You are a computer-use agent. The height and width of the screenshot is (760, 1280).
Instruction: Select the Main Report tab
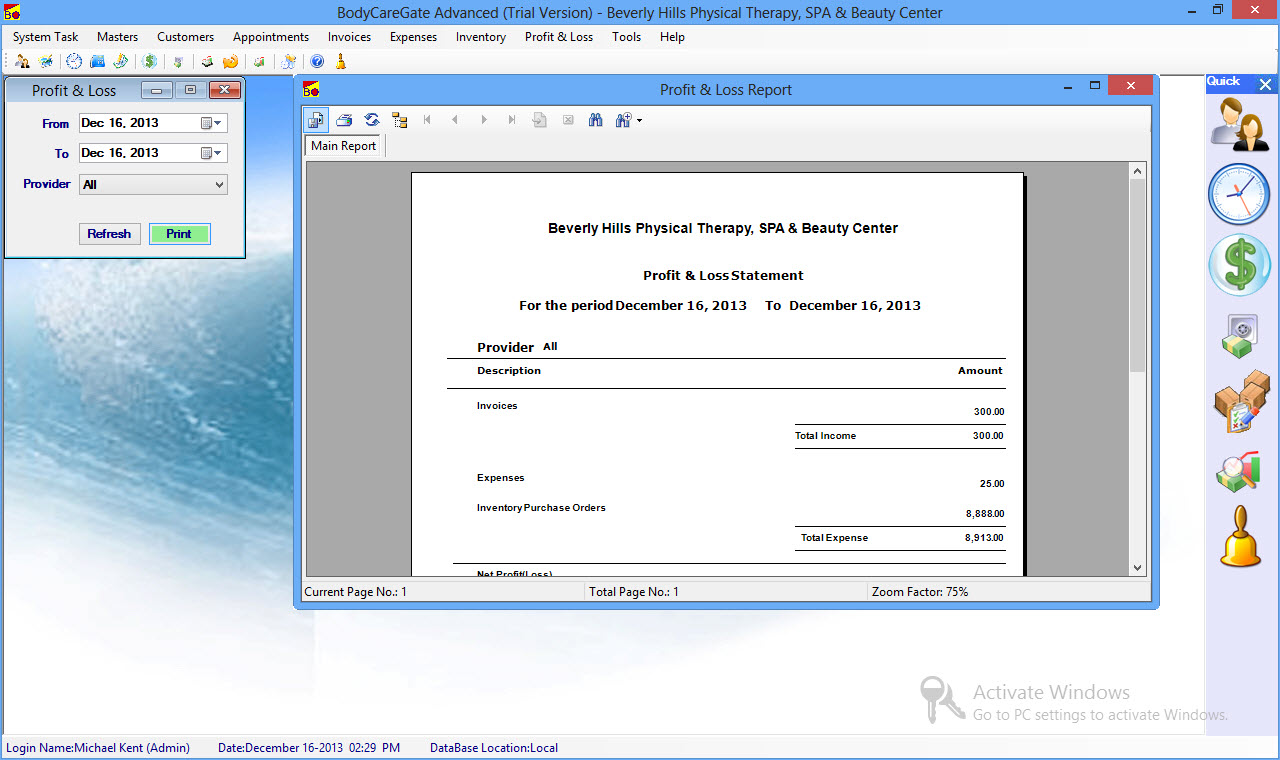coord(343,146)
